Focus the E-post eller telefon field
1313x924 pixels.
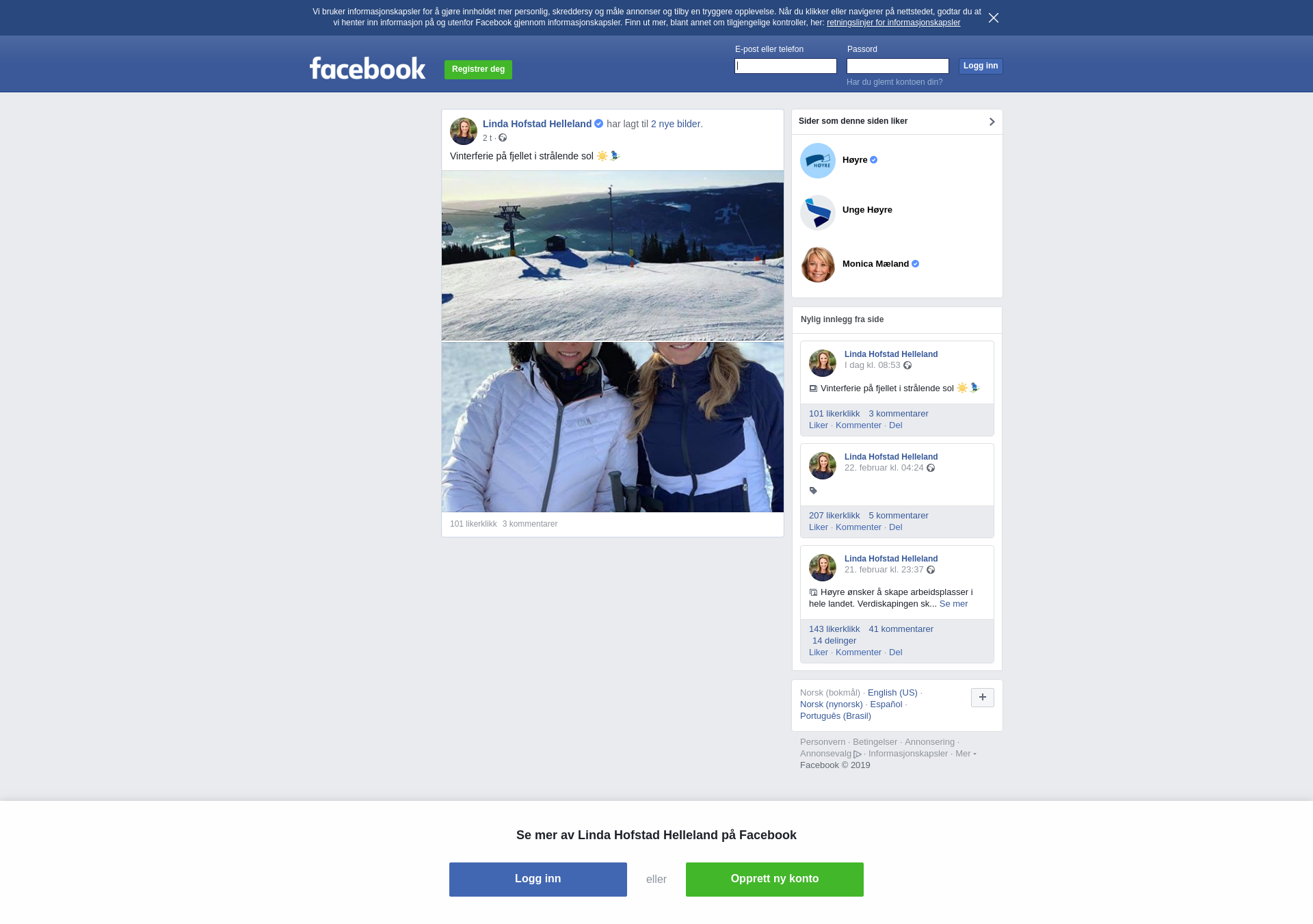(786, 66)
